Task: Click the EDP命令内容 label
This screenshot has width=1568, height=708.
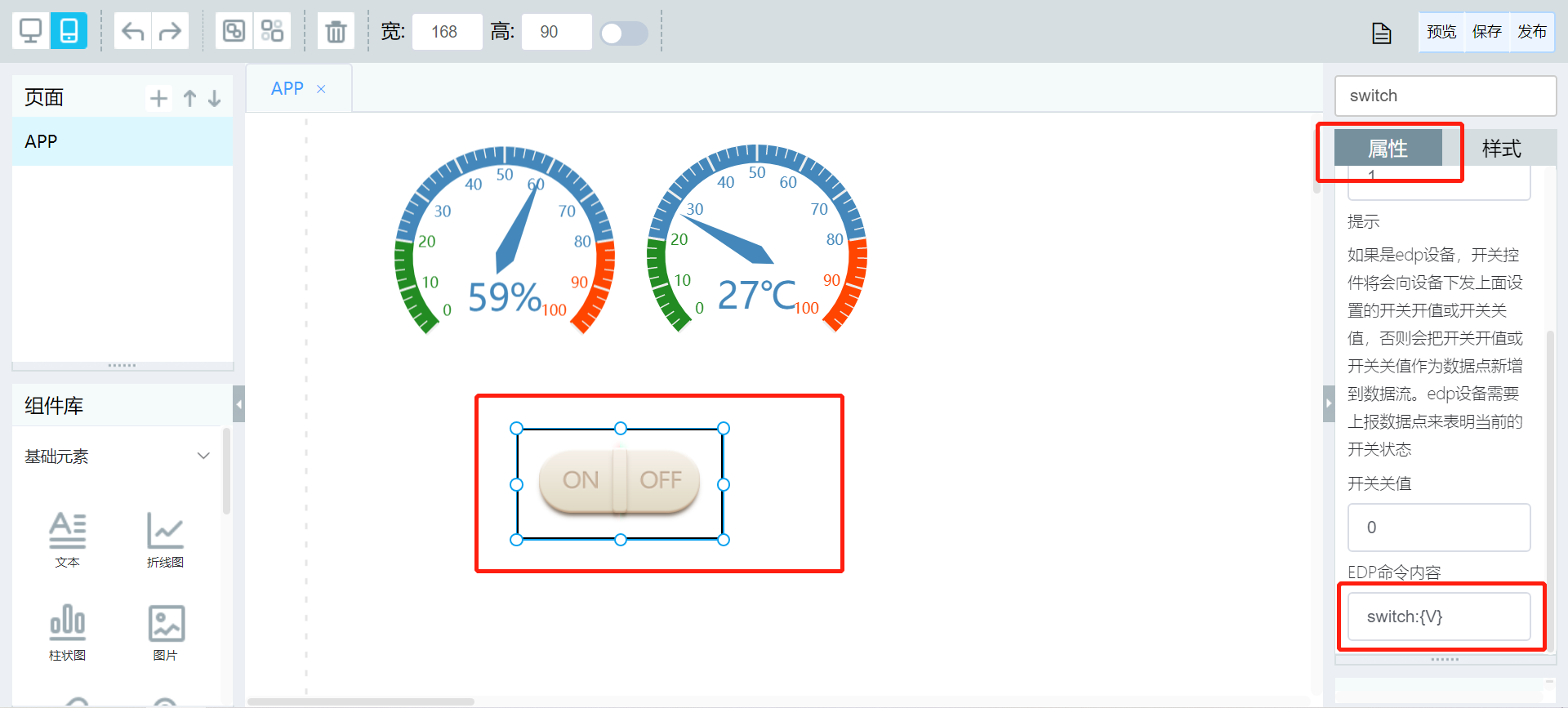Action: coord(1394,572)
